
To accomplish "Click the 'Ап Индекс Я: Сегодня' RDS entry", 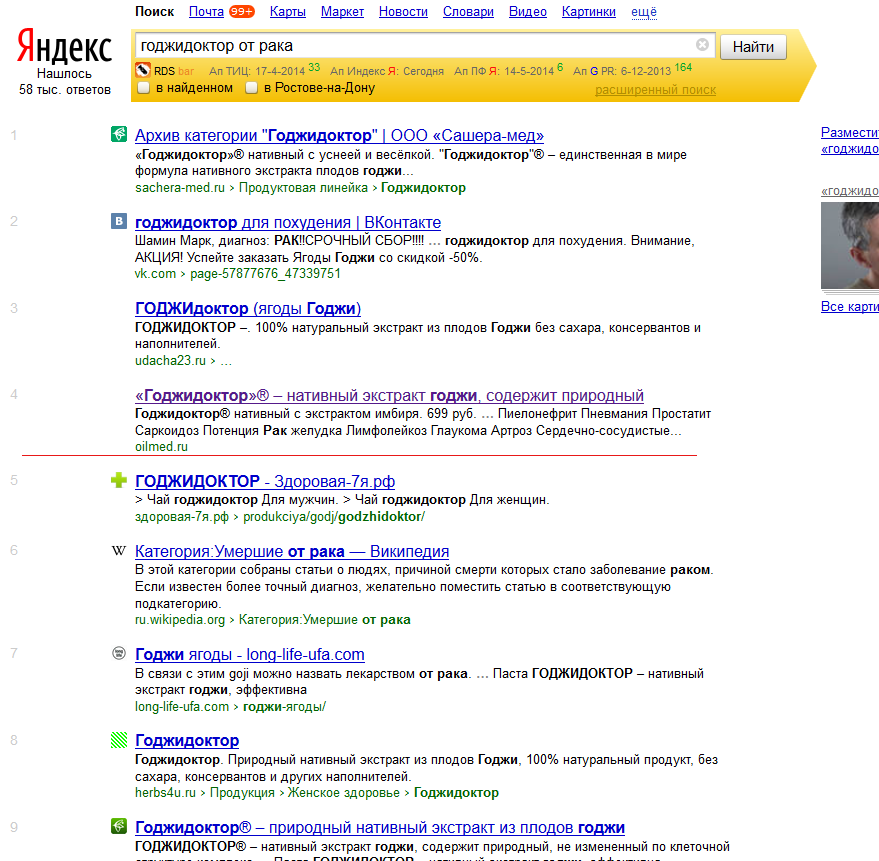I will pyautogui.click(x=387, y=71).
